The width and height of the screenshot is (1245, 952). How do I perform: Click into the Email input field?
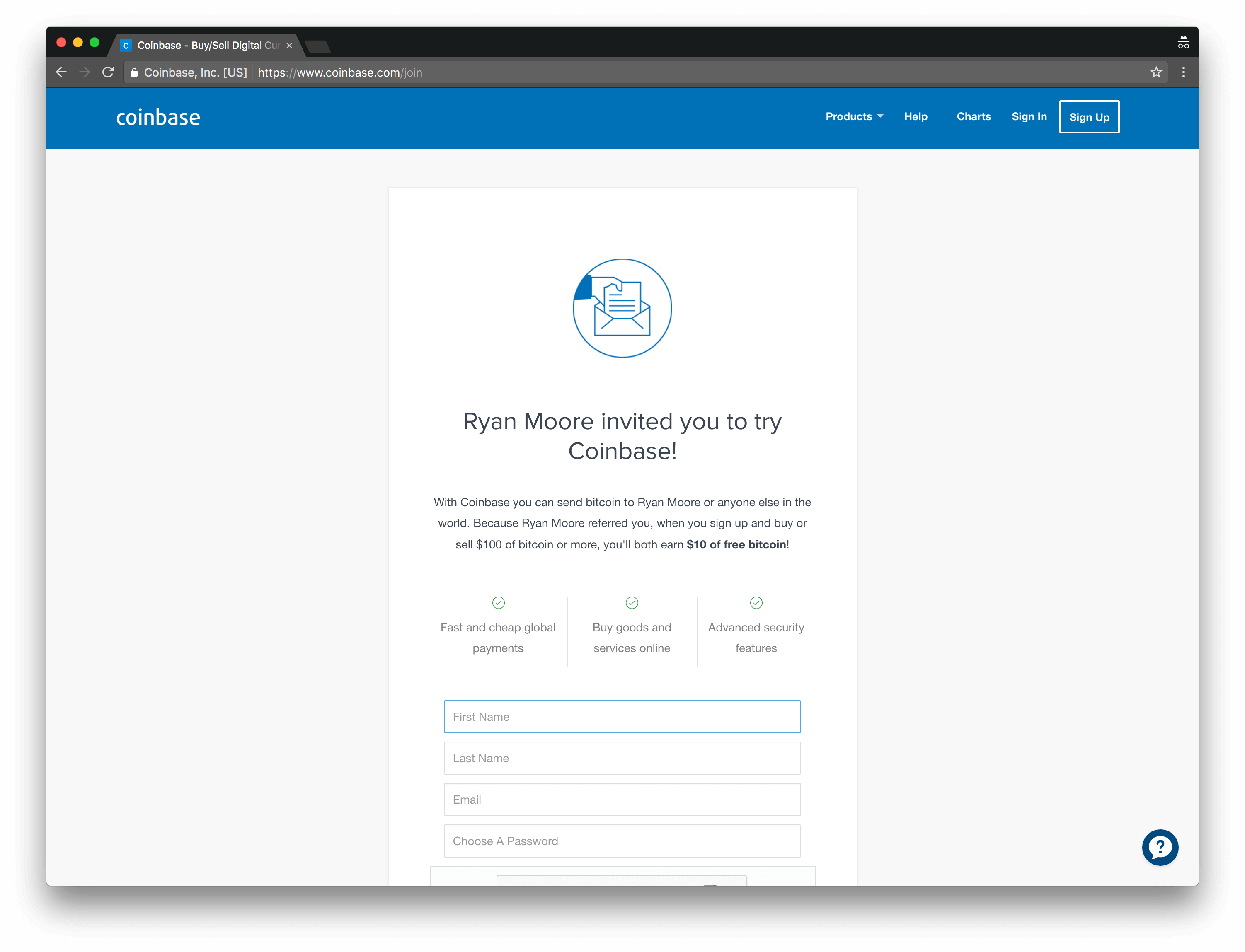pos(622,800)
